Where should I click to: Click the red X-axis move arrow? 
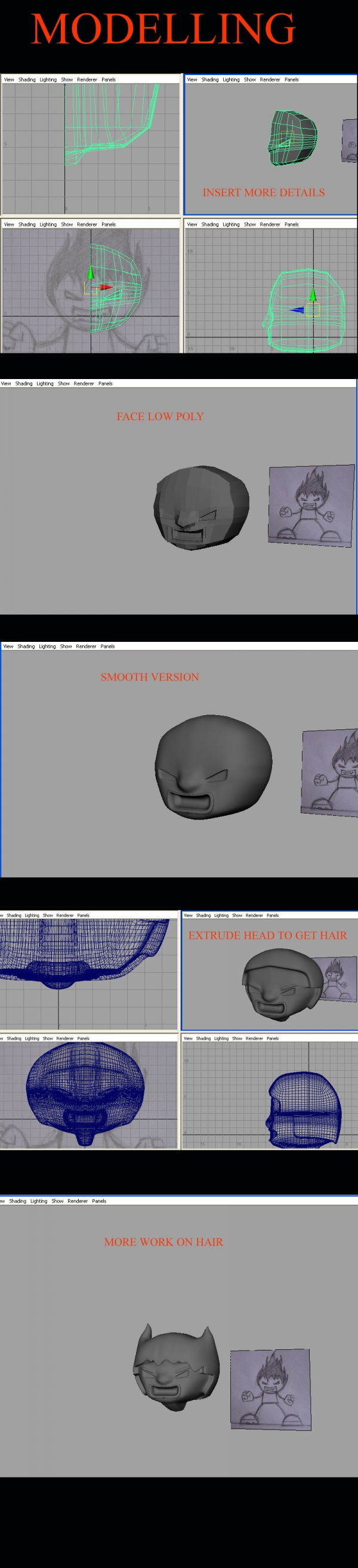[x=106, y=287]
